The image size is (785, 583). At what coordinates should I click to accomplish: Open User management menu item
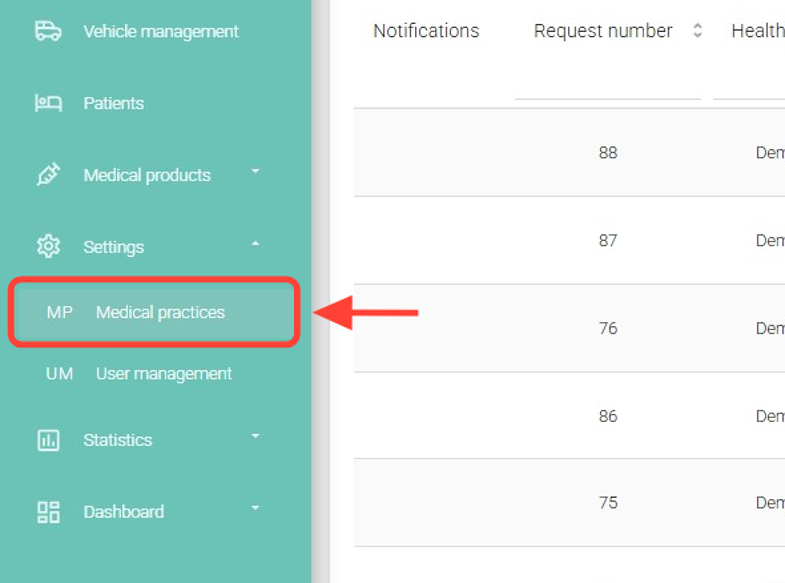[163, 374]
